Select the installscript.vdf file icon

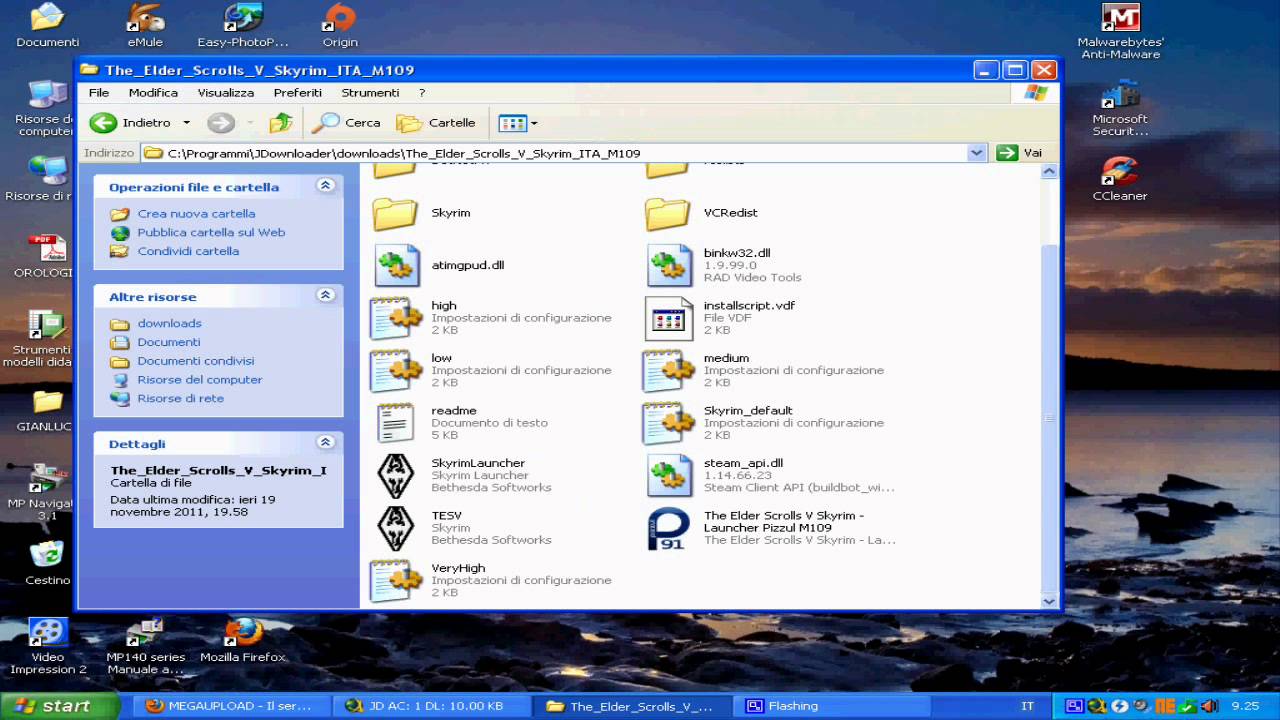[x=668, y=318]
